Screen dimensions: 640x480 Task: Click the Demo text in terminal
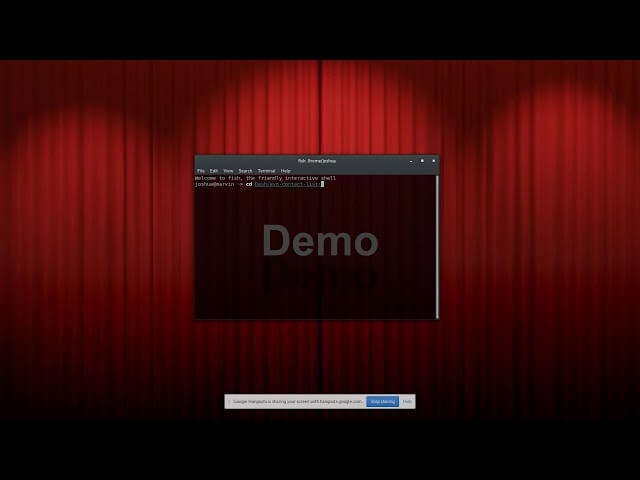320,241
